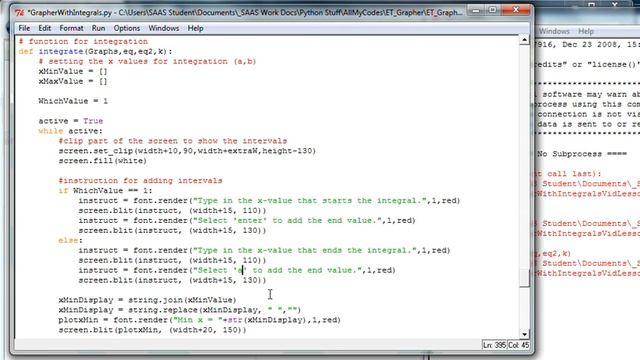Click the 'xMinDisplay = string.replace' line
Image resolution: width=640 pixels, height=360 pixels.
(x=180, y=310)
